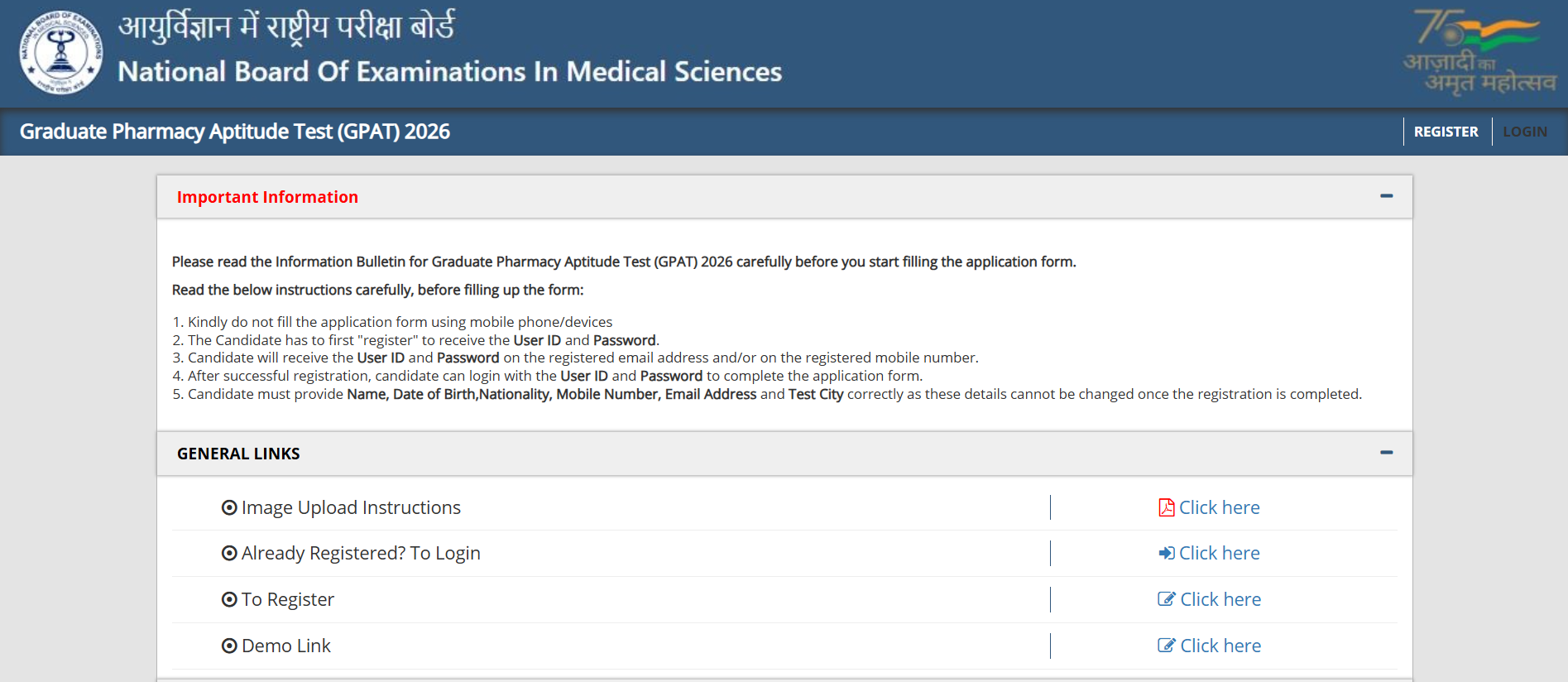
Task: Collapse the GENERAL LINKS section
Action: [x=1386, y=453]
